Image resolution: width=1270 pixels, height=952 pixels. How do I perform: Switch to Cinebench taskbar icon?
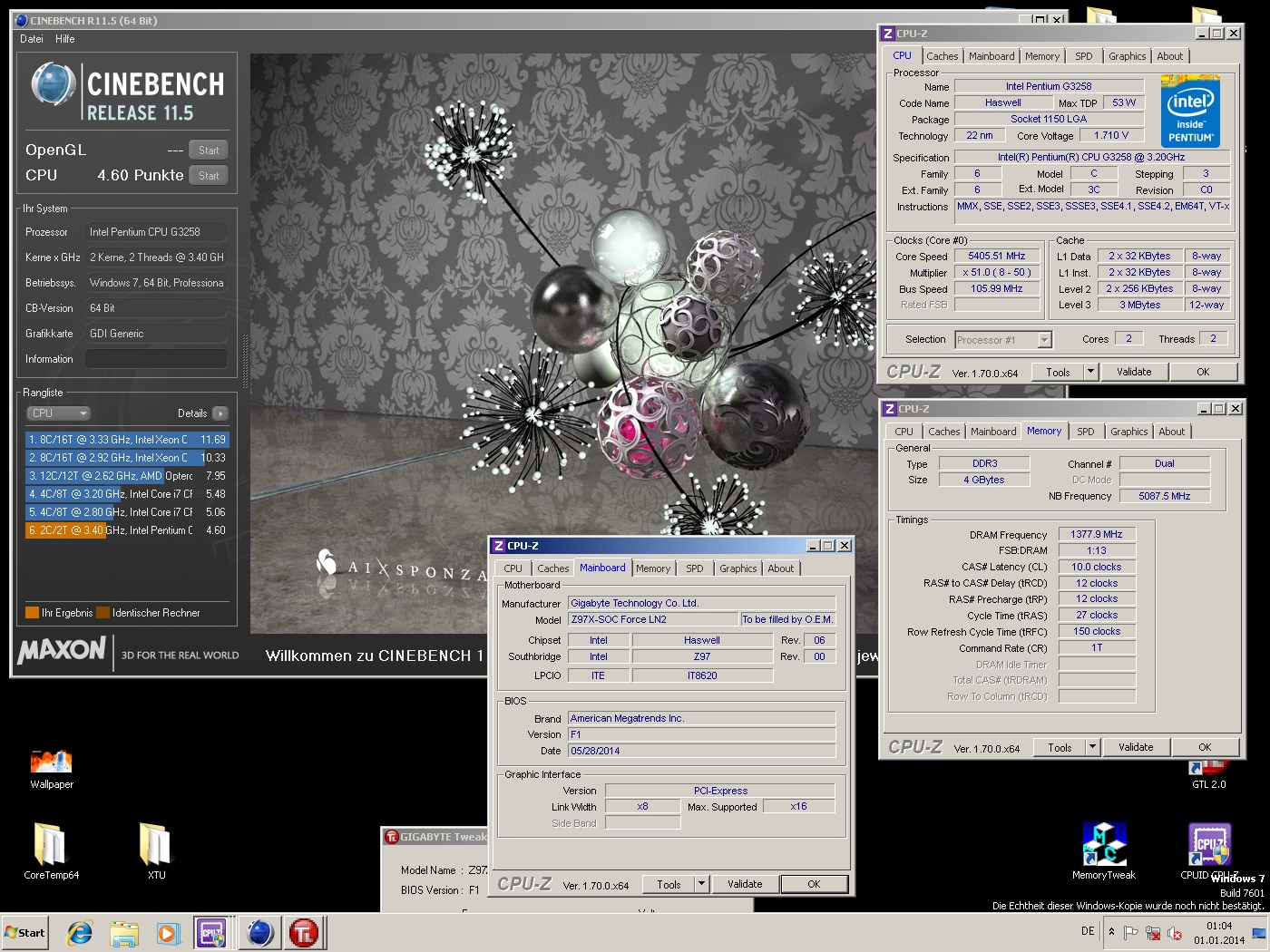point(259,932)
